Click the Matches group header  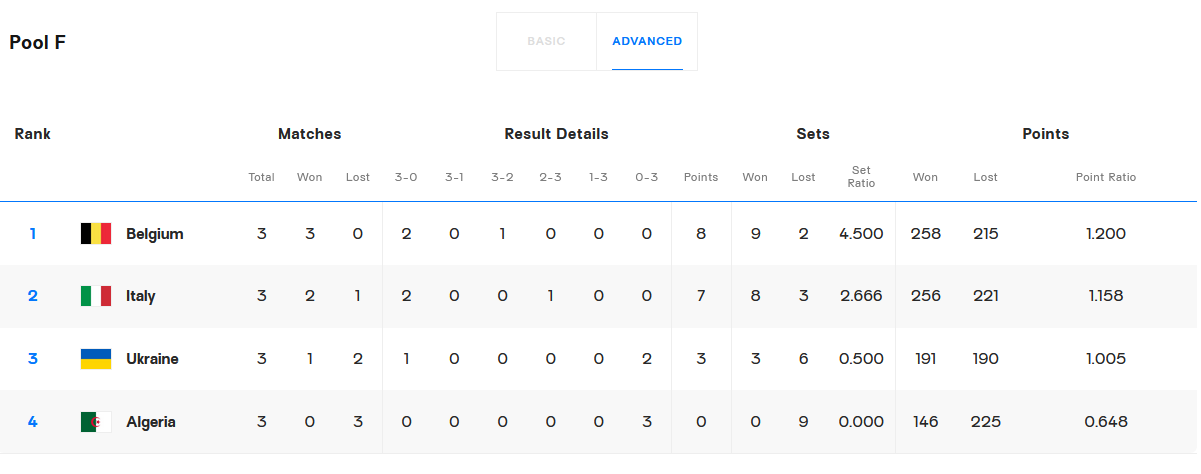pyautogui.click(x=309, y=134)
